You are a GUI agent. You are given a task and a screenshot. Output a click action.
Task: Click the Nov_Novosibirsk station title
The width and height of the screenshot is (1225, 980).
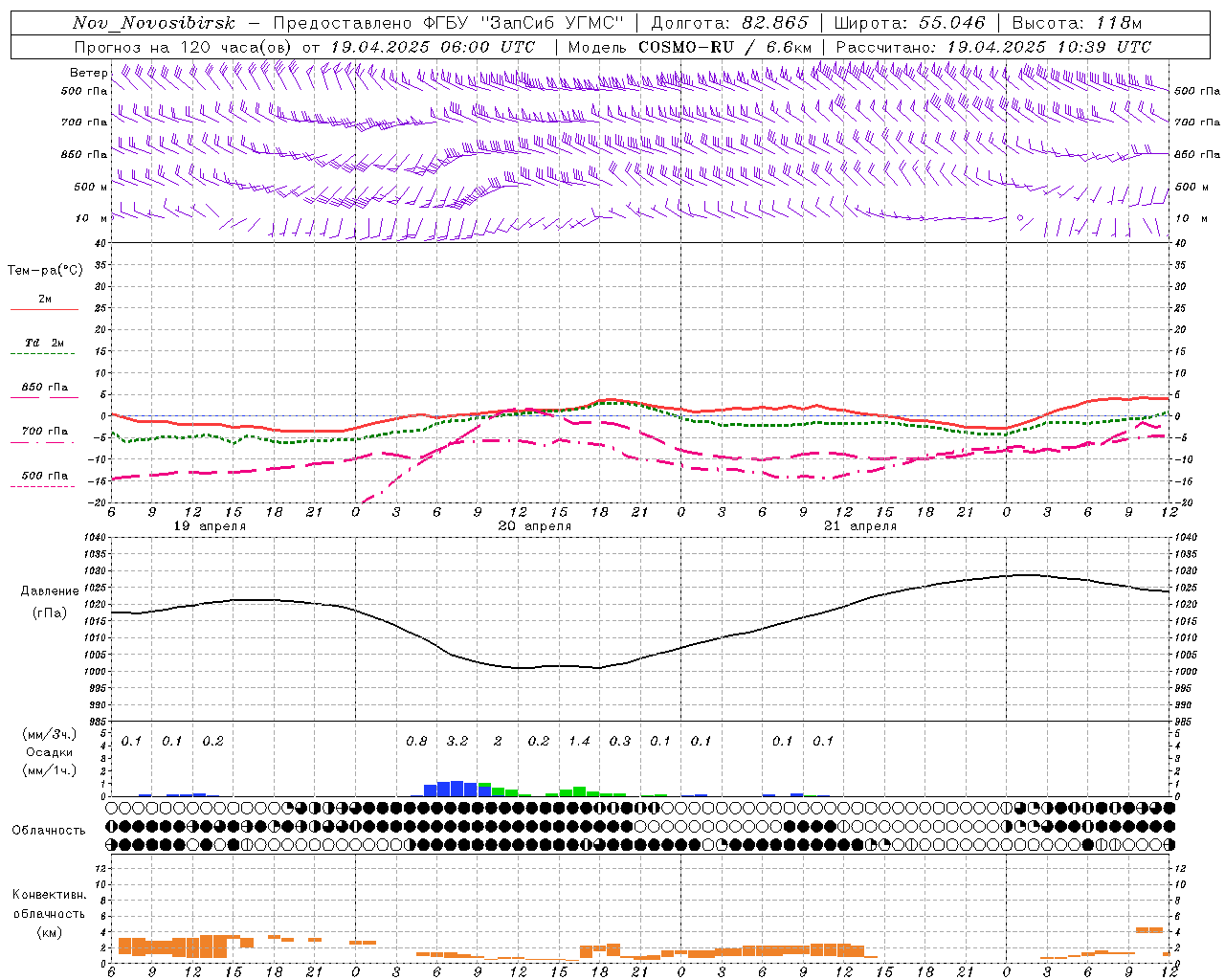(154, 23)
